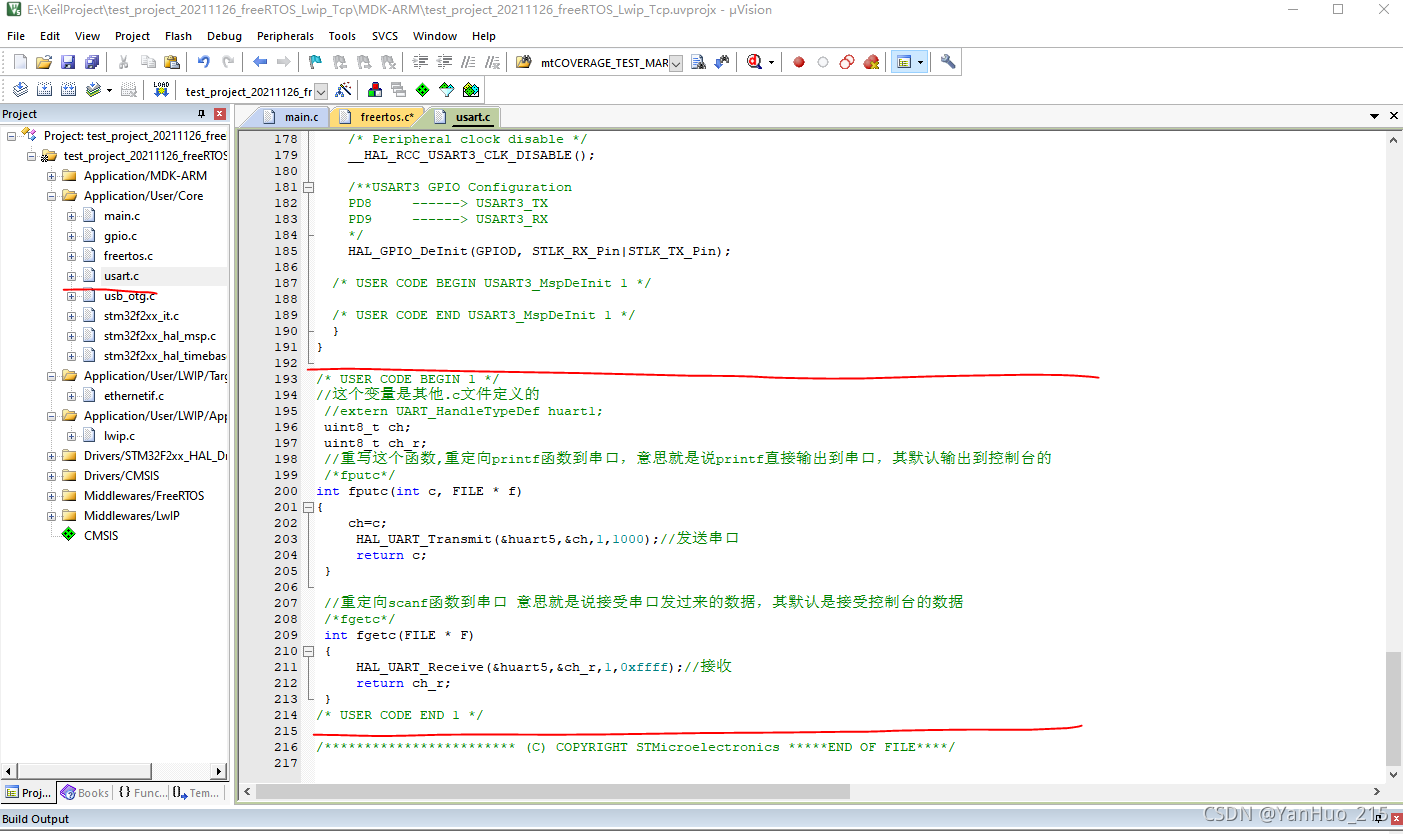Expand the Drivers/CMSIS folder
The image size is (1403, 834).
pos(52,476)
